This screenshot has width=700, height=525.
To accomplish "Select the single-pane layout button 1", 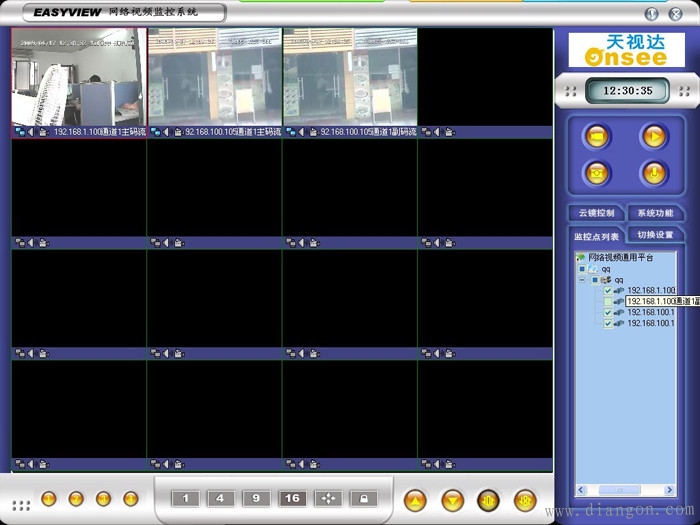I will click(185, 499).
